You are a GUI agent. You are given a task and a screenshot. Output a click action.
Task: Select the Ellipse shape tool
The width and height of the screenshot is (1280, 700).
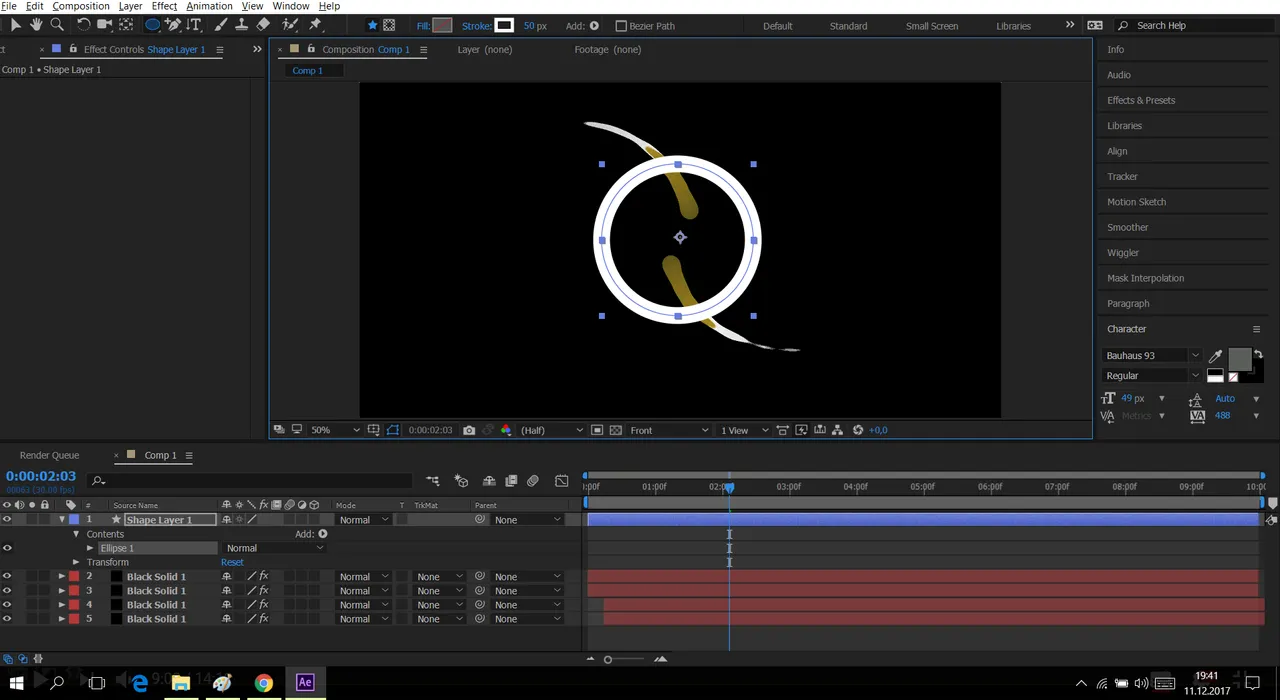[153, 25]
